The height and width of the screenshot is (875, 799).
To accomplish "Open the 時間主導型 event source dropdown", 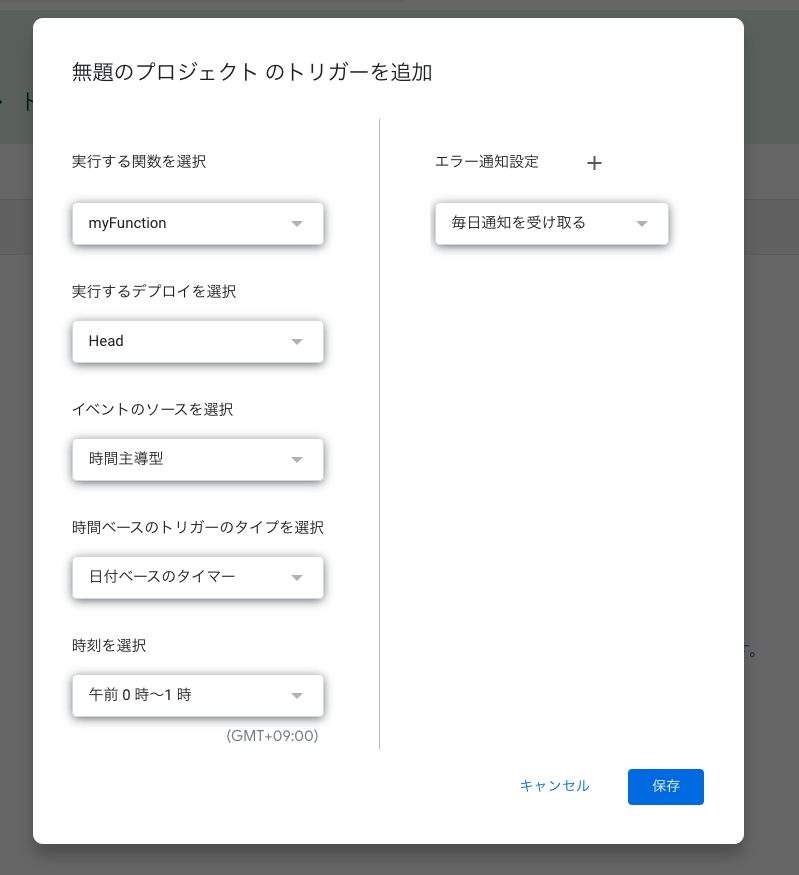I will point(197,459).
